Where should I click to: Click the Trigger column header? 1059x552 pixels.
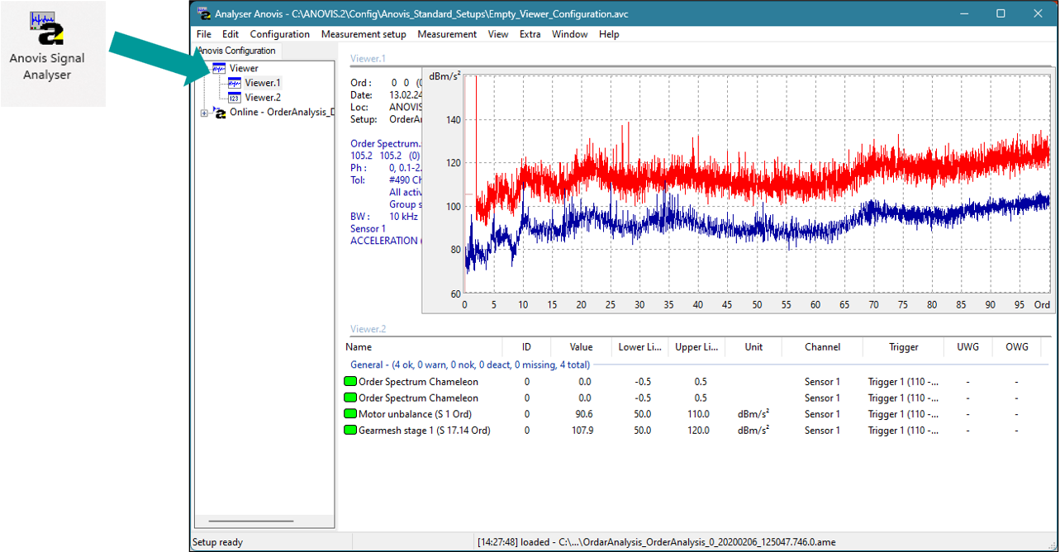[x=903, y=347]
